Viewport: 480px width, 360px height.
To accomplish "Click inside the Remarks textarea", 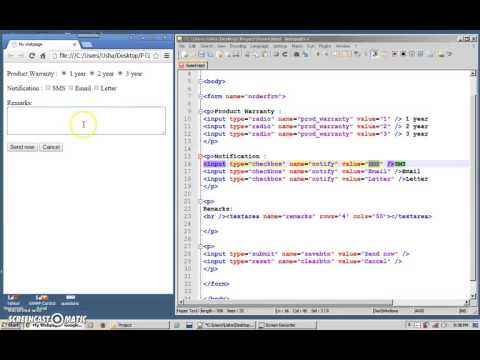I will click(x=86, y=121).
